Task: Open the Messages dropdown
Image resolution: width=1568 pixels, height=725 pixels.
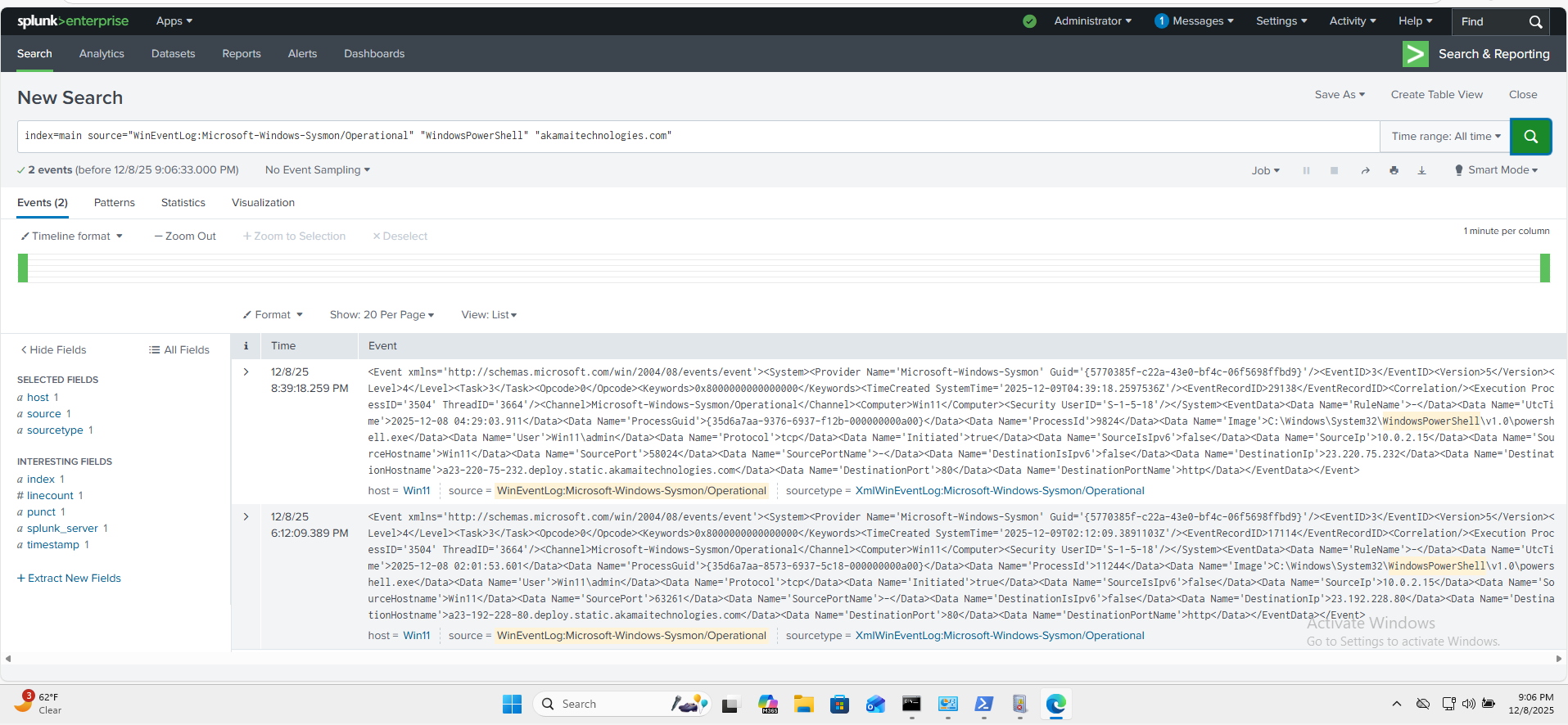Action: pyautogui.click(x=1194, y=21)
